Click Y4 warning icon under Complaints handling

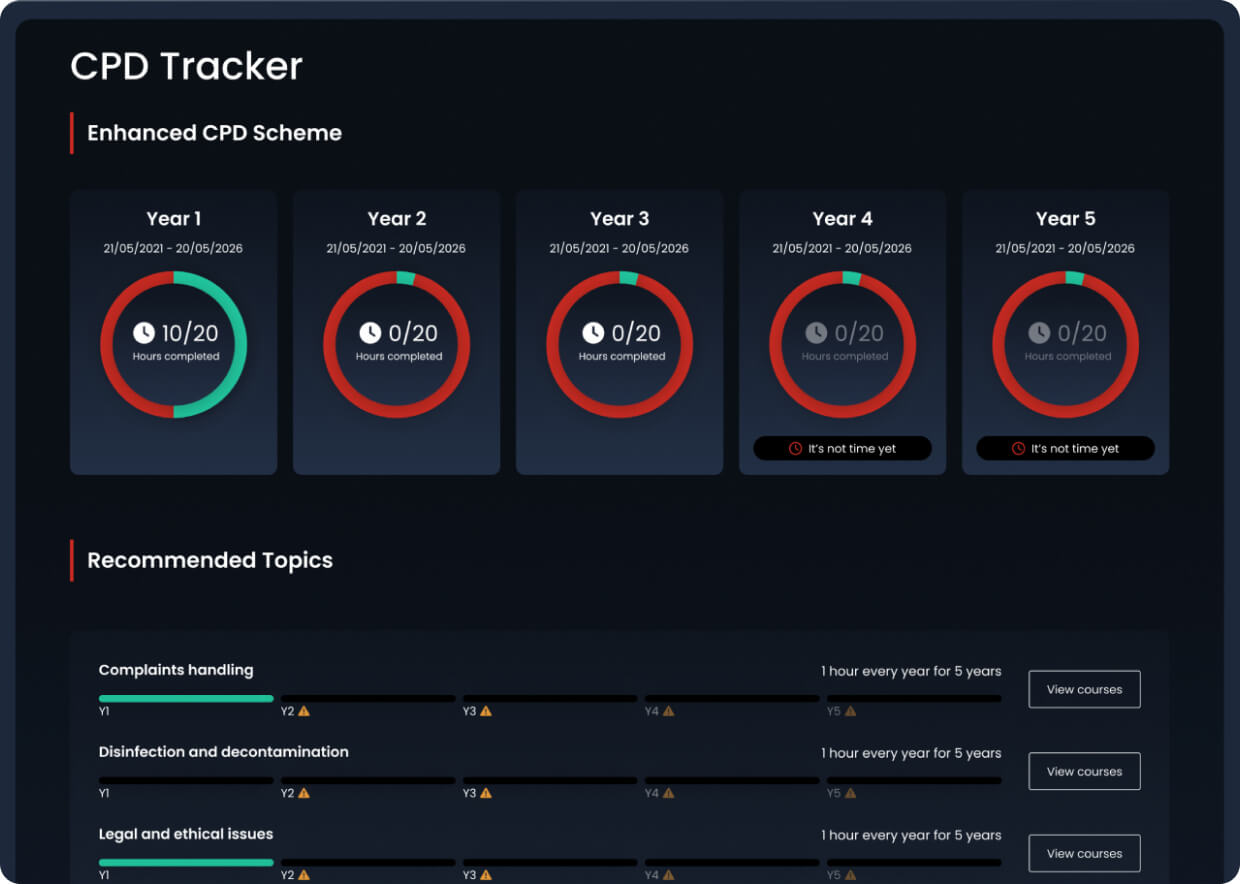[668, 712]
